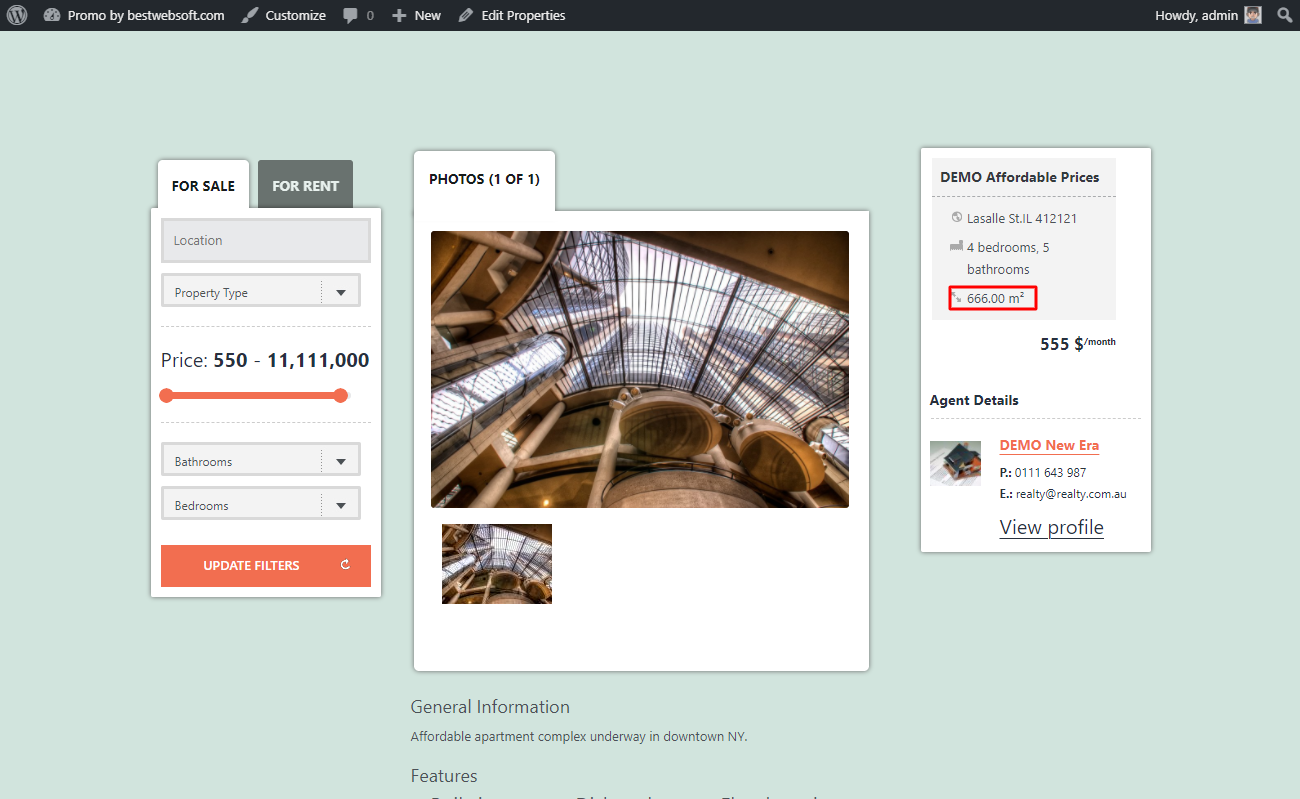
Task: Click the DEMO Affordable Prices title
Action: (x=1020, y=177)
